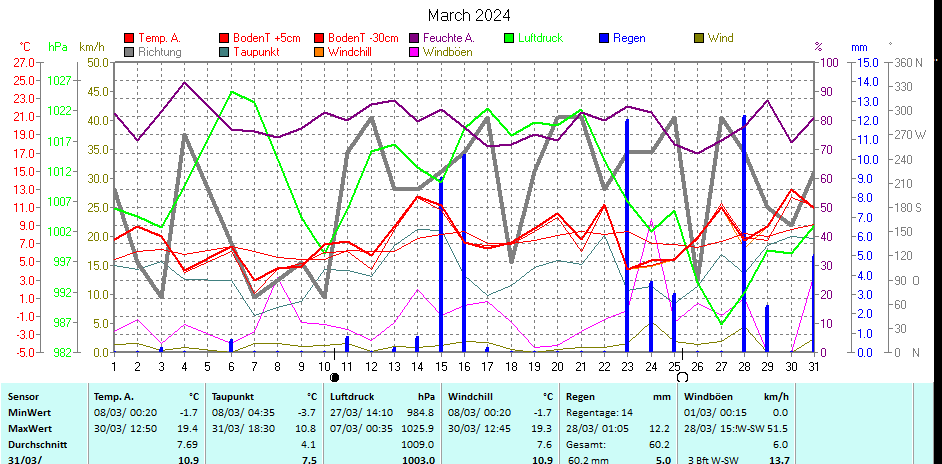Click the Luftdruck legend label

[541, 38]
